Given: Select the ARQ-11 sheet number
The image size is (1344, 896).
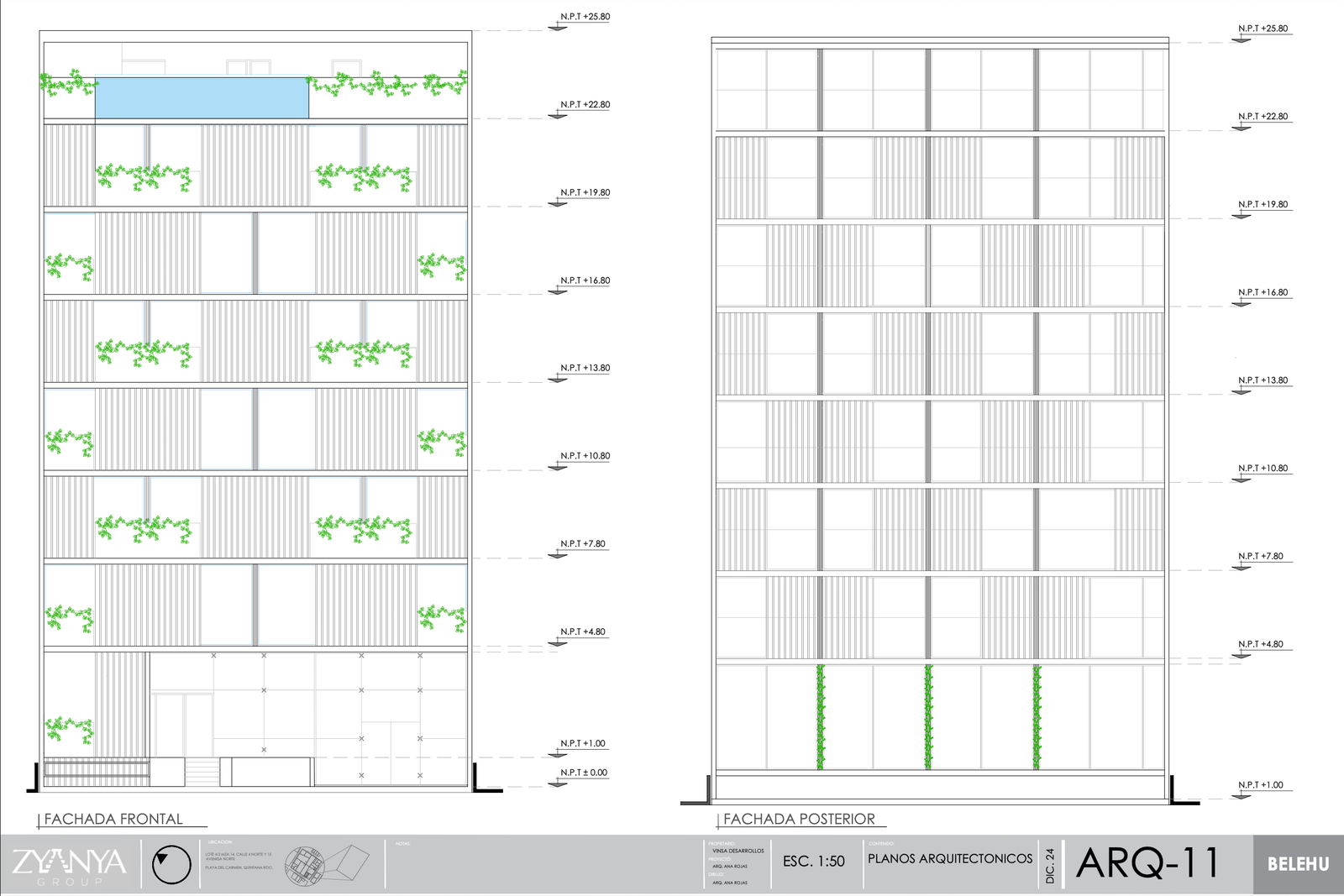Looking at the screenshot, I should (x=1147, y=863).
